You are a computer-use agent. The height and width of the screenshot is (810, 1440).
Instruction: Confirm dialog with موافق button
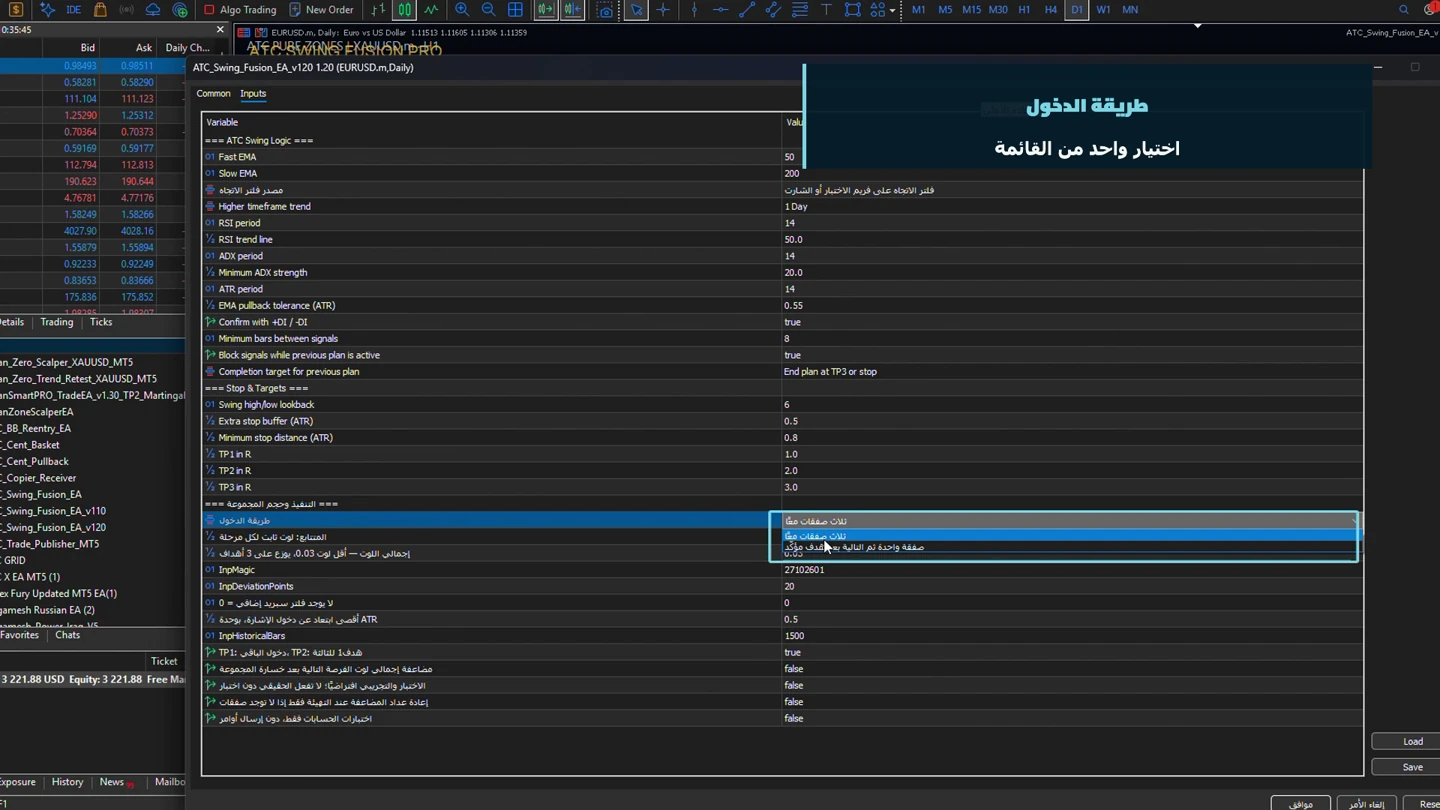[x=1300, y=803]
